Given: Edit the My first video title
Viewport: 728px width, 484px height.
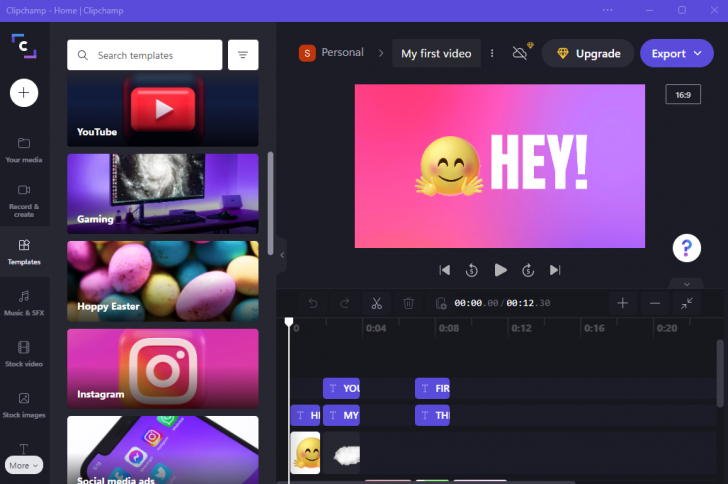Looking at the screenshot, I should point(436,53).
